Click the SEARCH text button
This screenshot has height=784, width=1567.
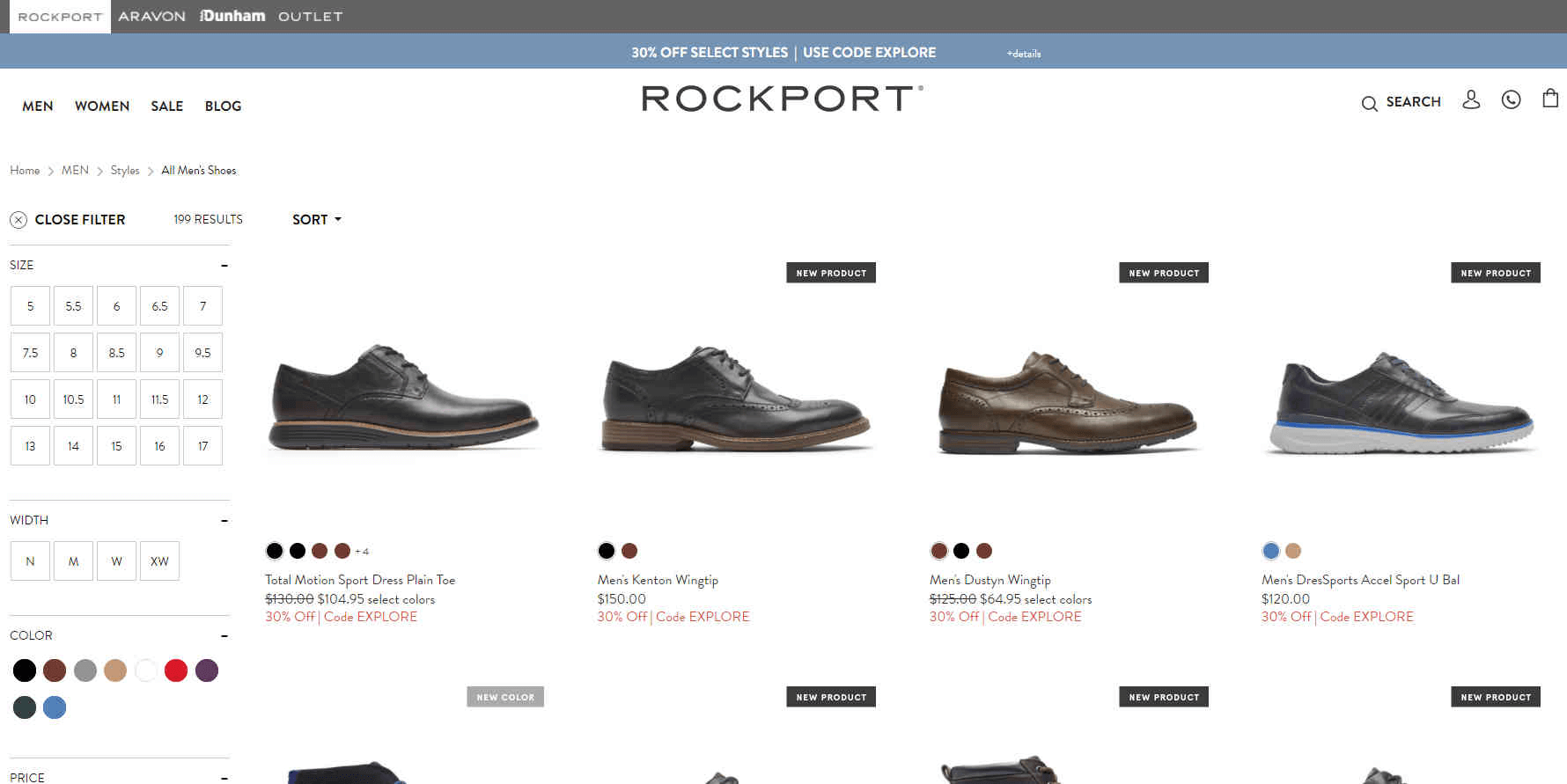click(1413, 102)
